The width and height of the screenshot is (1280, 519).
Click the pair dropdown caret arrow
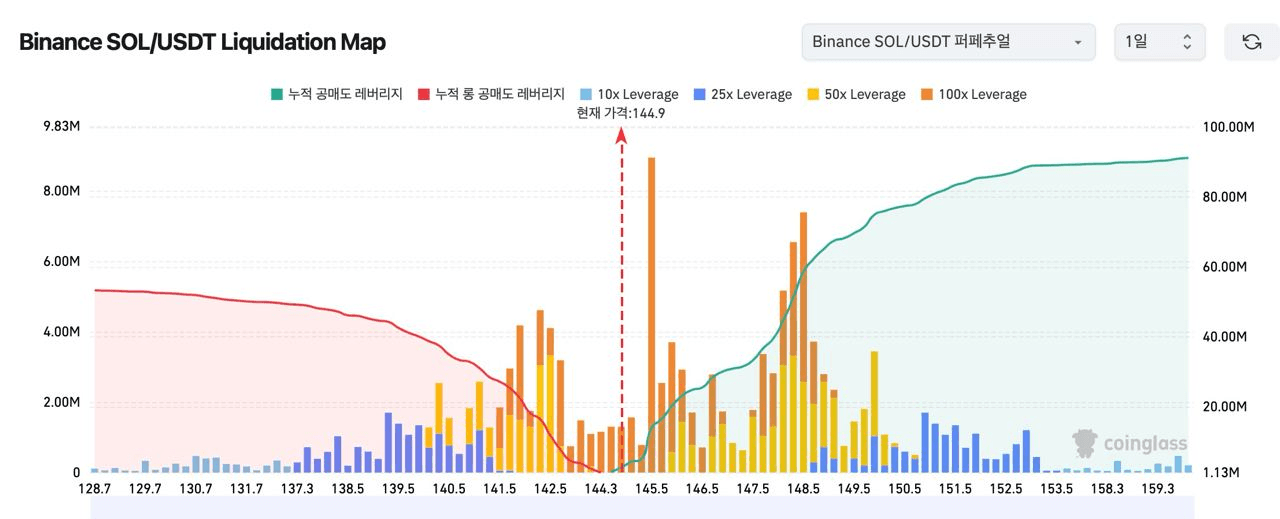click(1077, 43)
